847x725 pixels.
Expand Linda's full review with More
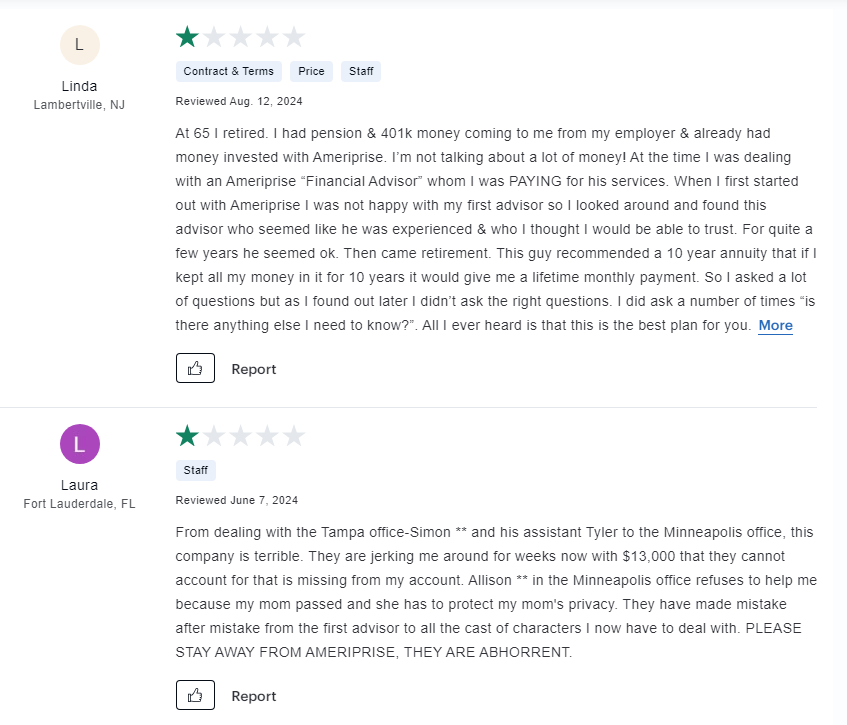coord(775,325)
